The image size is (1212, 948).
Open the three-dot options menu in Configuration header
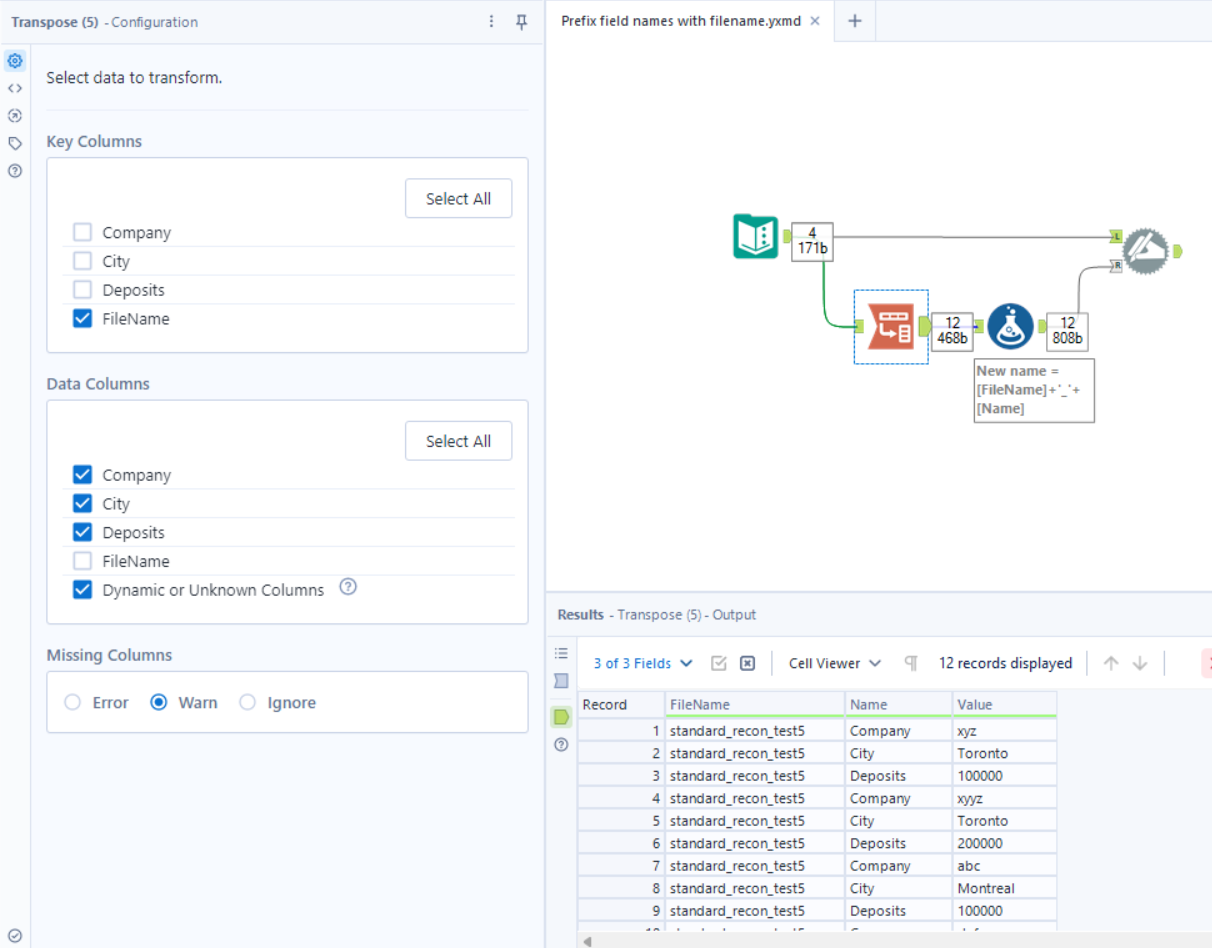[x=491, y=21]
